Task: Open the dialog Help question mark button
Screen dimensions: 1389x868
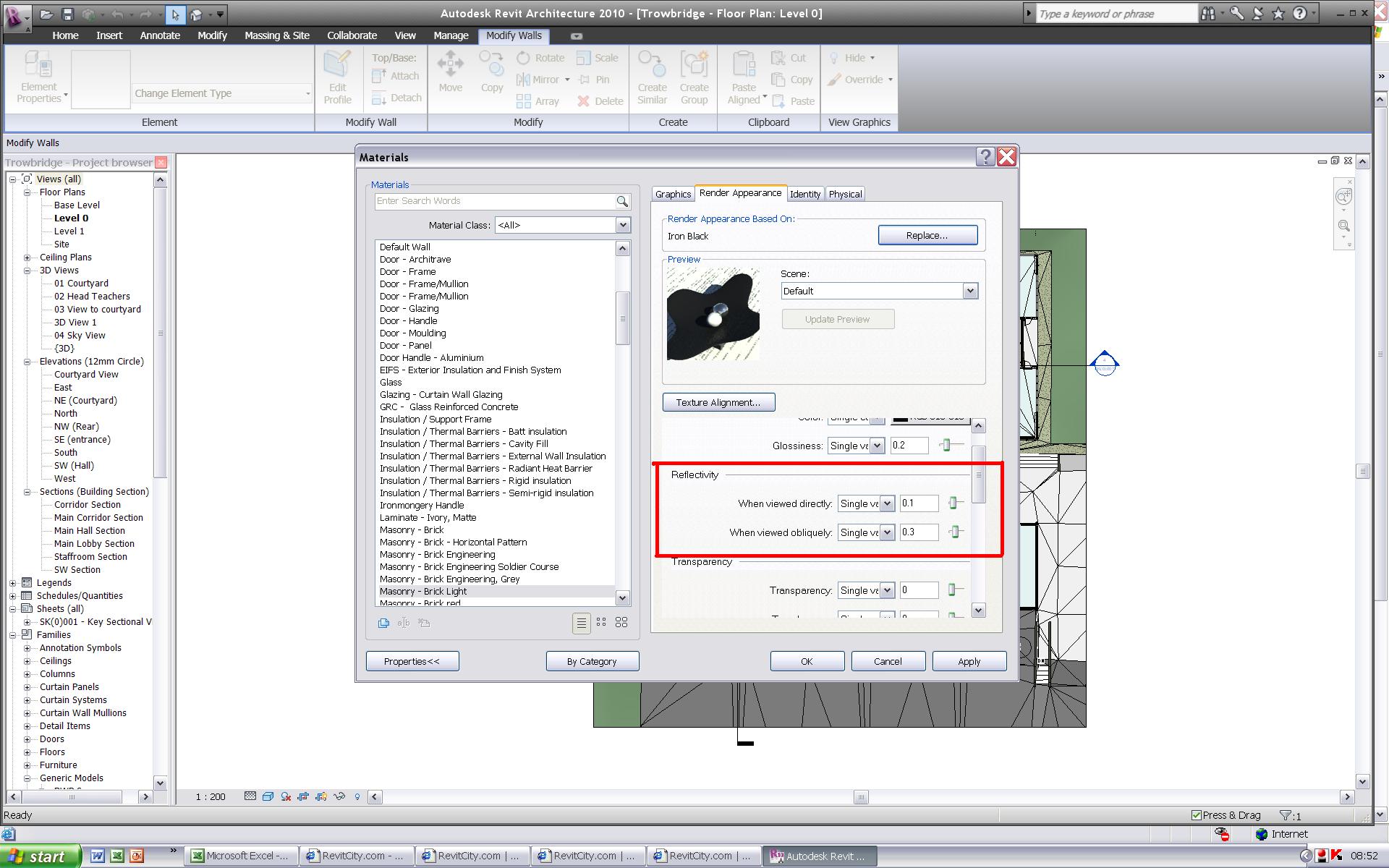Action: pyautogui.click(x=985, y=157)
